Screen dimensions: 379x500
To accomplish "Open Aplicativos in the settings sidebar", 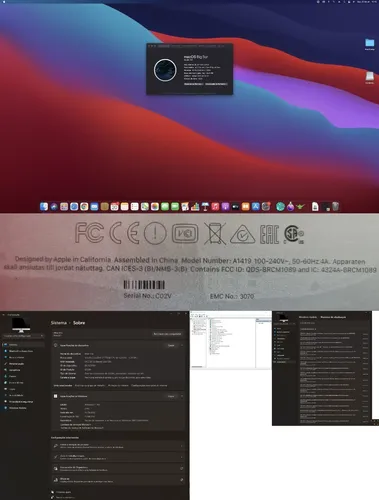I will [x=23, y=370].
